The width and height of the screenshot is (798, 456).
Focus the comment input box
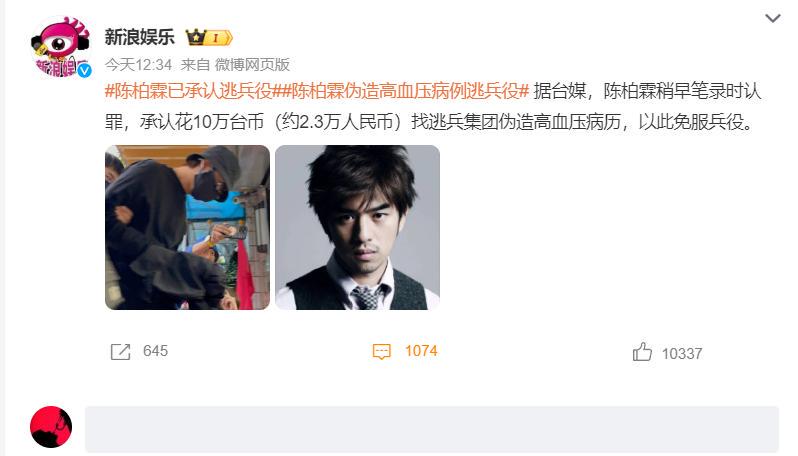(x=432, y=429)
